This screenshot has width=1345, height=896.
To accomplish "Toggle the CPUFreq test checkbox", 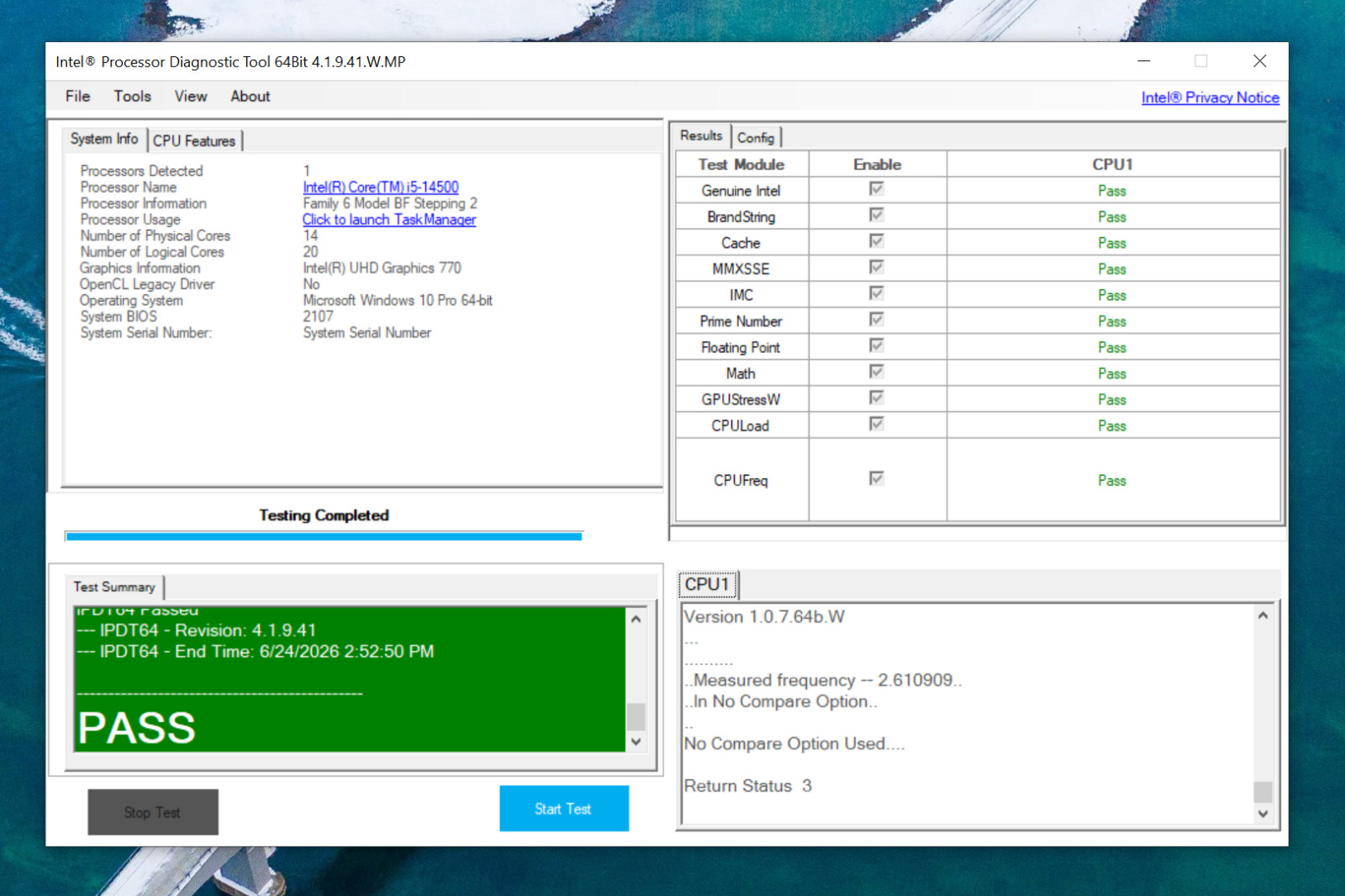I will click(x=877, y=478).
